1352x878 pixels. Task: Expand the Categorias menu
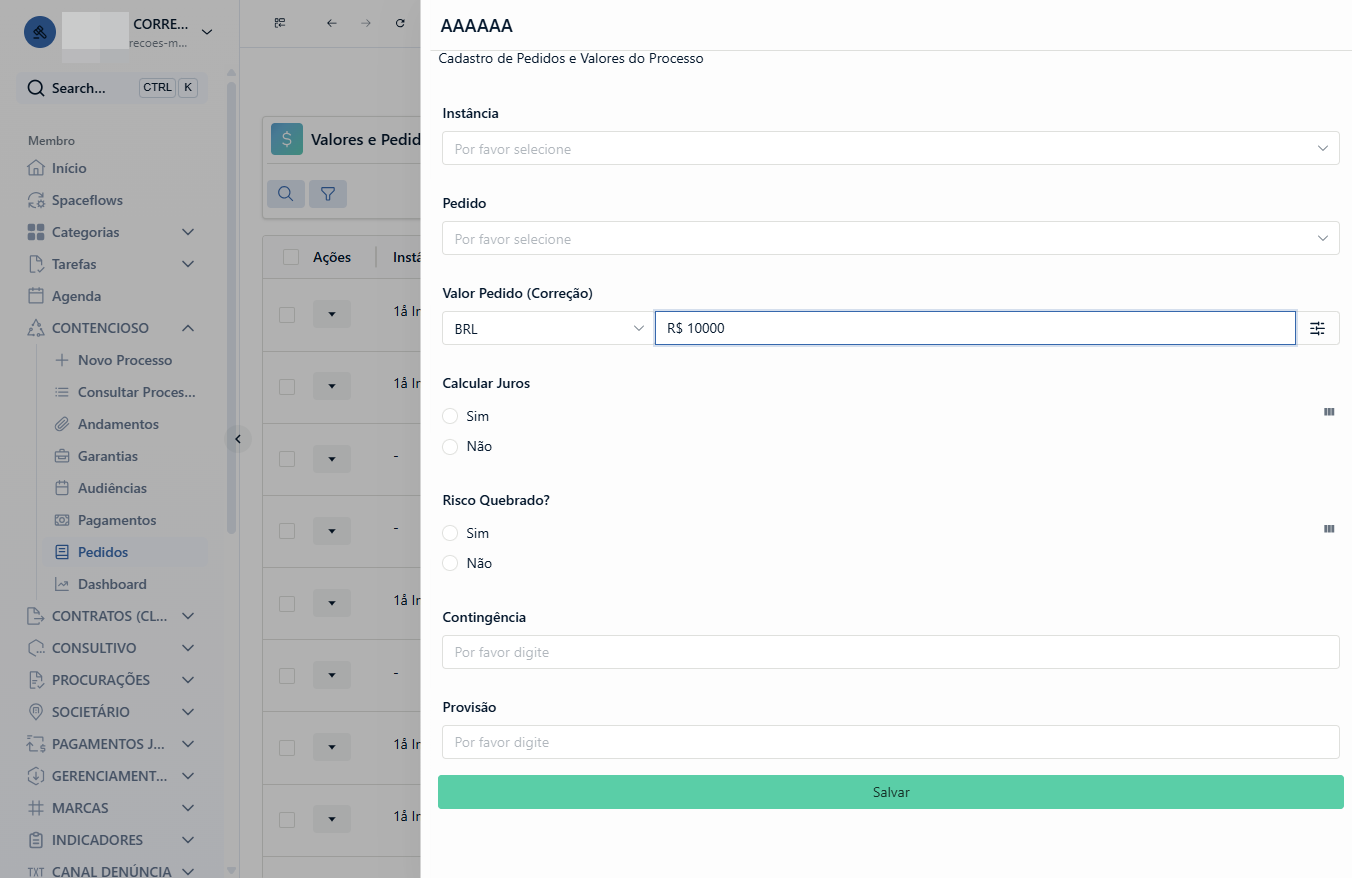[x=187, y=232]
